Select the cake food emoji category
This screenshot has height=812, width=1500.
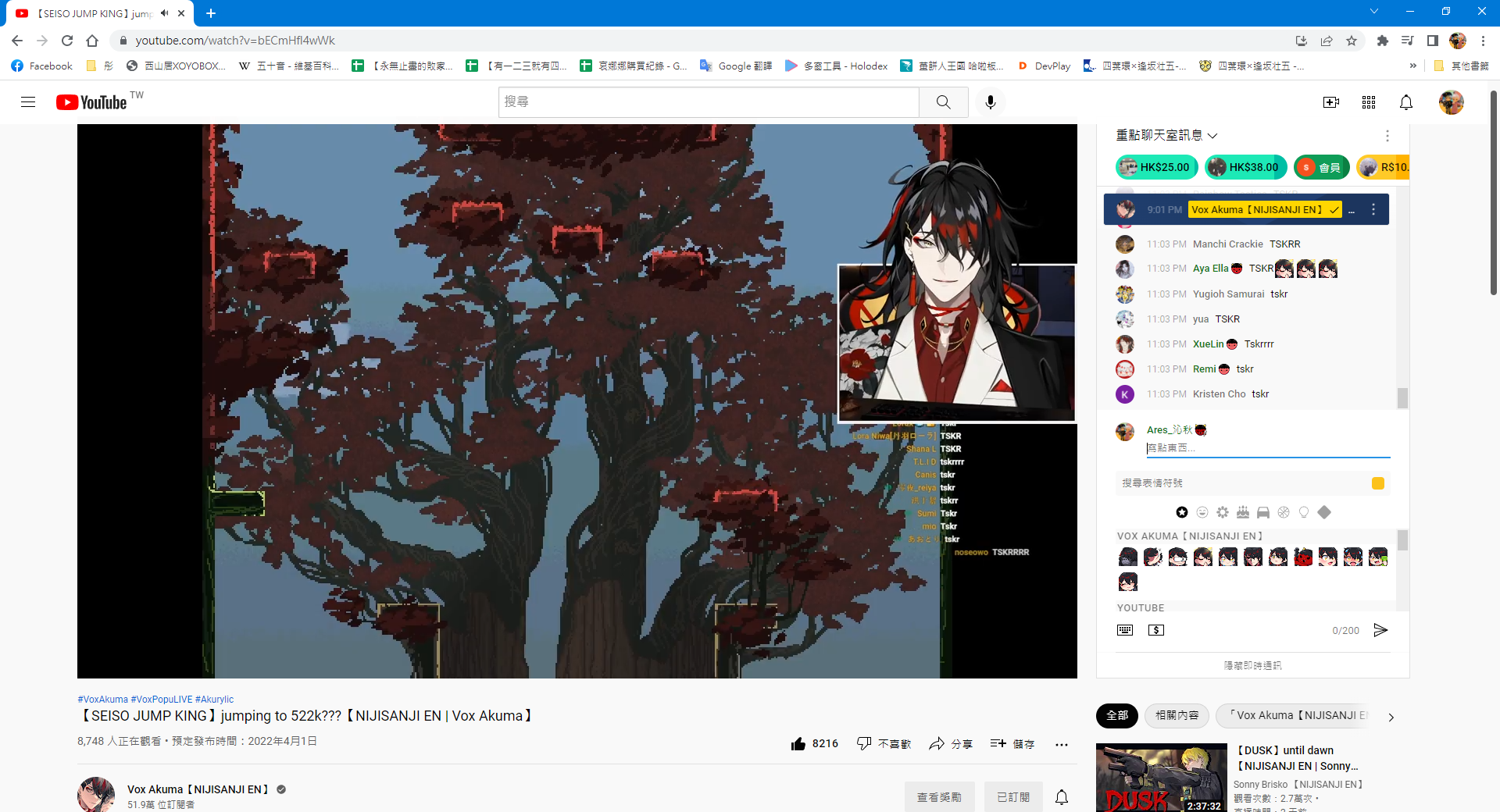(1243, 512)
